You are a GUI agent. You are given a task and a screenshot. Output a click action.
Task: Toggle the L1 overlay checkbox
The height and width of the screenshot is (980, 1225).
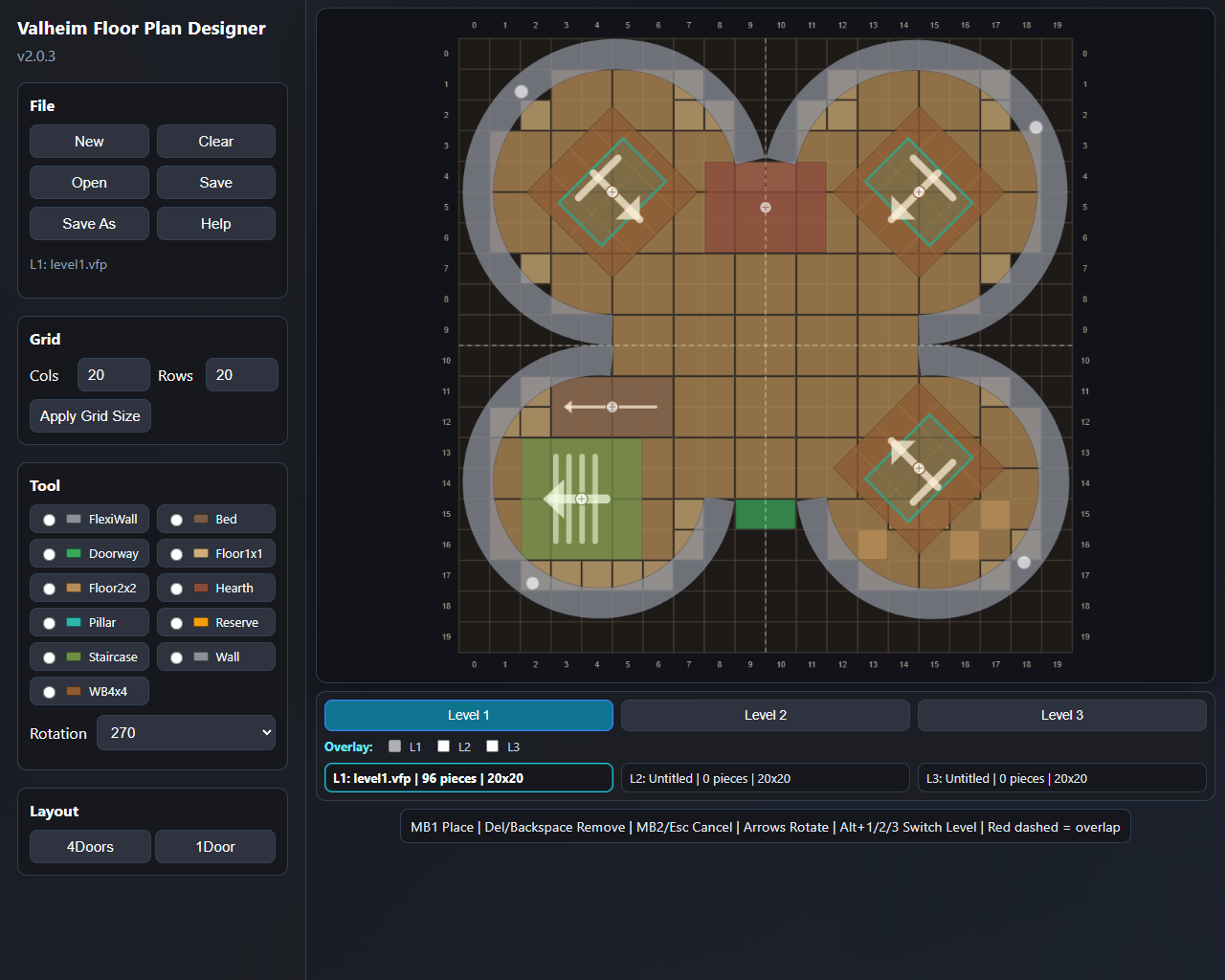click(x=394, y=746)
